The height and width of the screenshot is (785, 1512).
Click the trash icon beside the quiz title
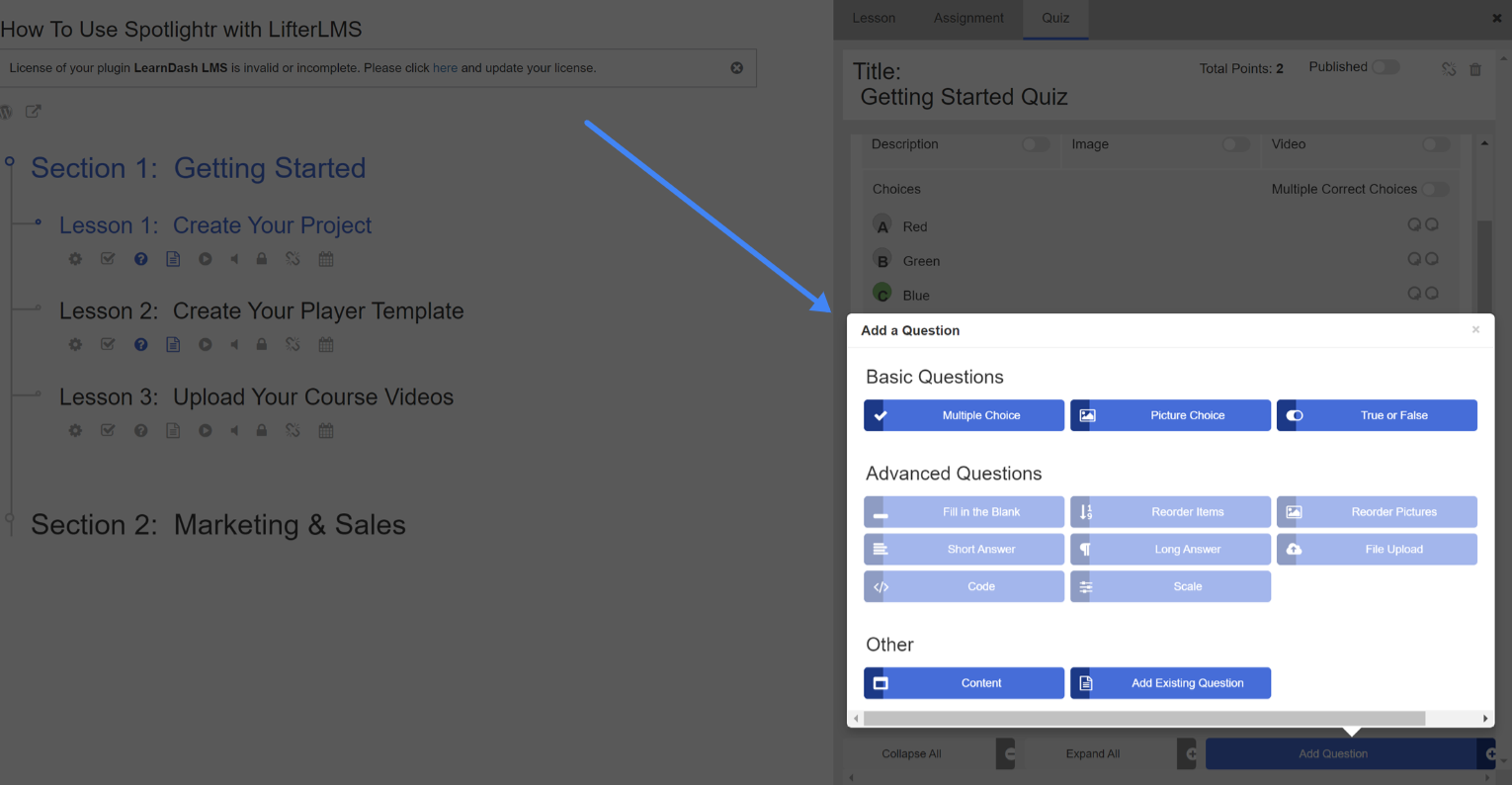tap(1475, 69)
